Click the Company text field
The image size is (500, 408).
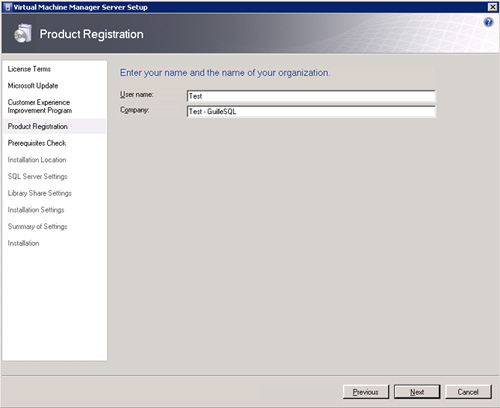click(311, 111)
